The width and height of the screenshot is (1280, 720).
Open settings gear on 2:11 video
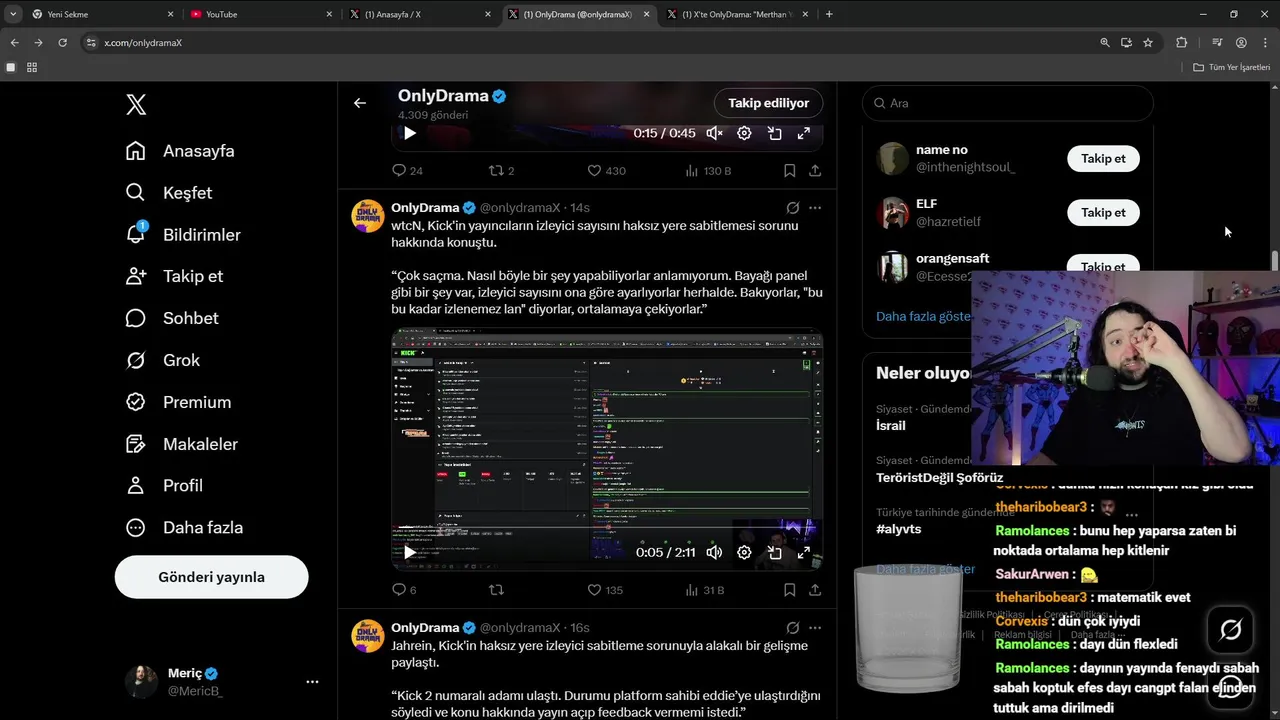[x=744, y=552]
